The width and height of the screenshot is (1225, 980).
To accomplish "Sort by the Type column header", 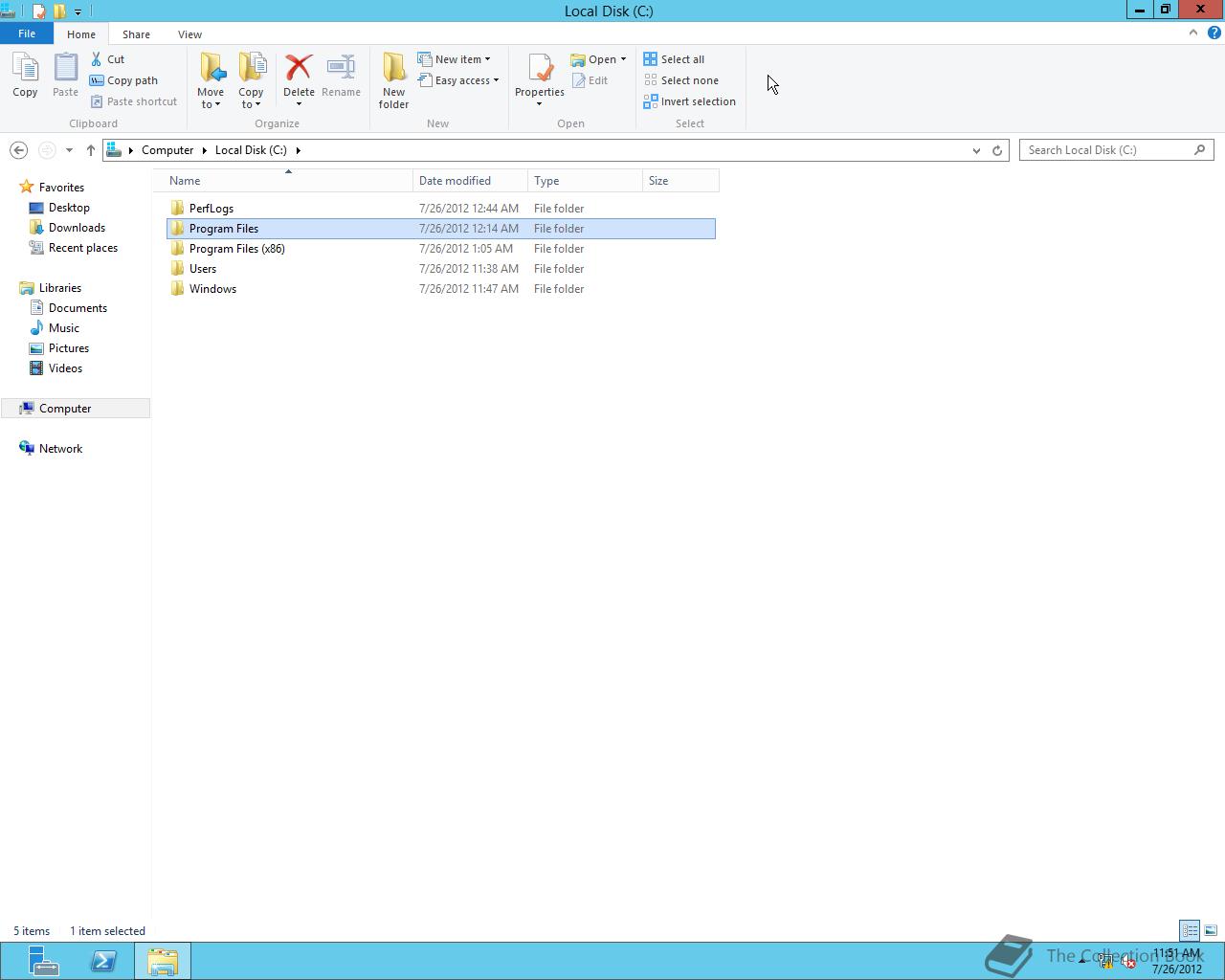I will pos(585,180).
